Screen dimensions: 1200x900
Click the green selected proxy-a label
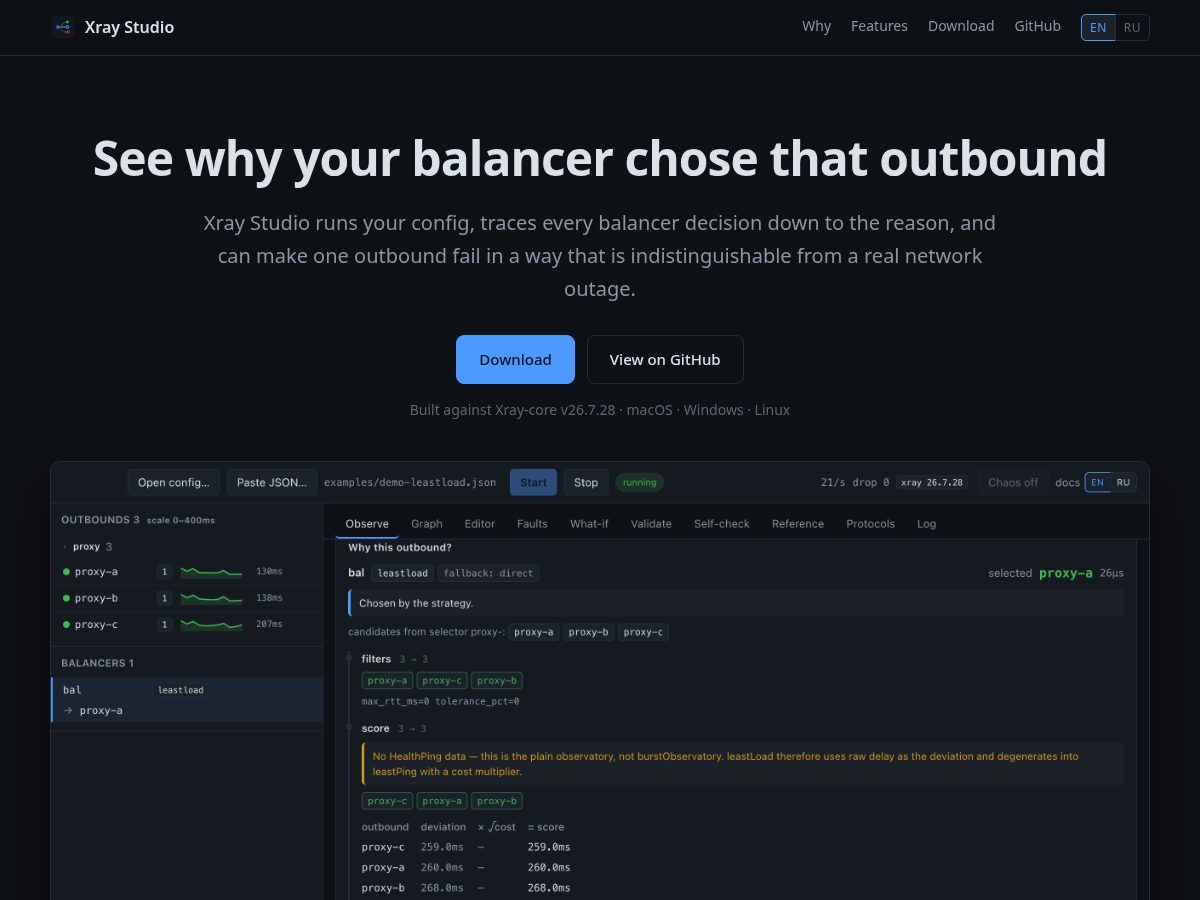[1066, 573]
